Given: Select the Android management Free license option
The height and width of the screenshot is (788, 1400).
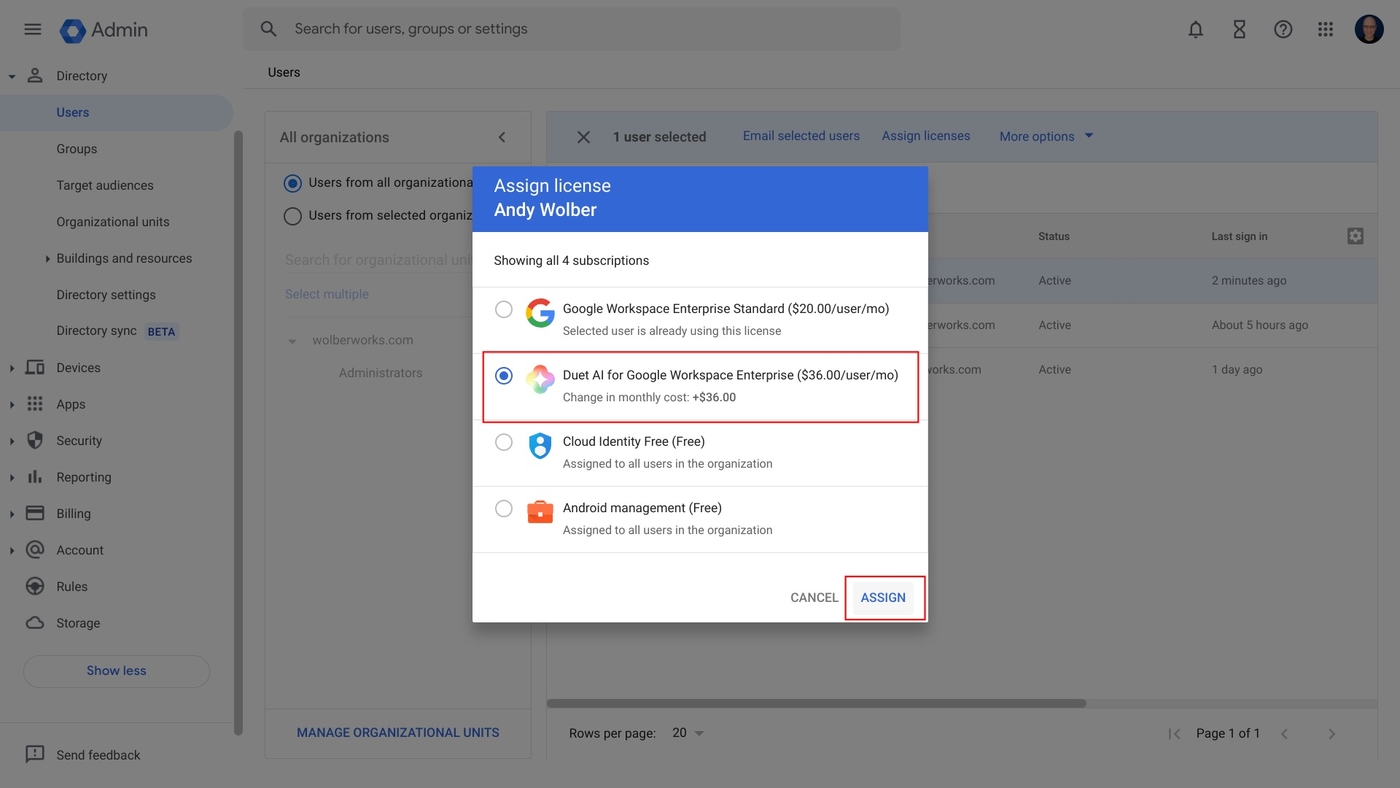Looking at the screenshot, I should 504,508.
